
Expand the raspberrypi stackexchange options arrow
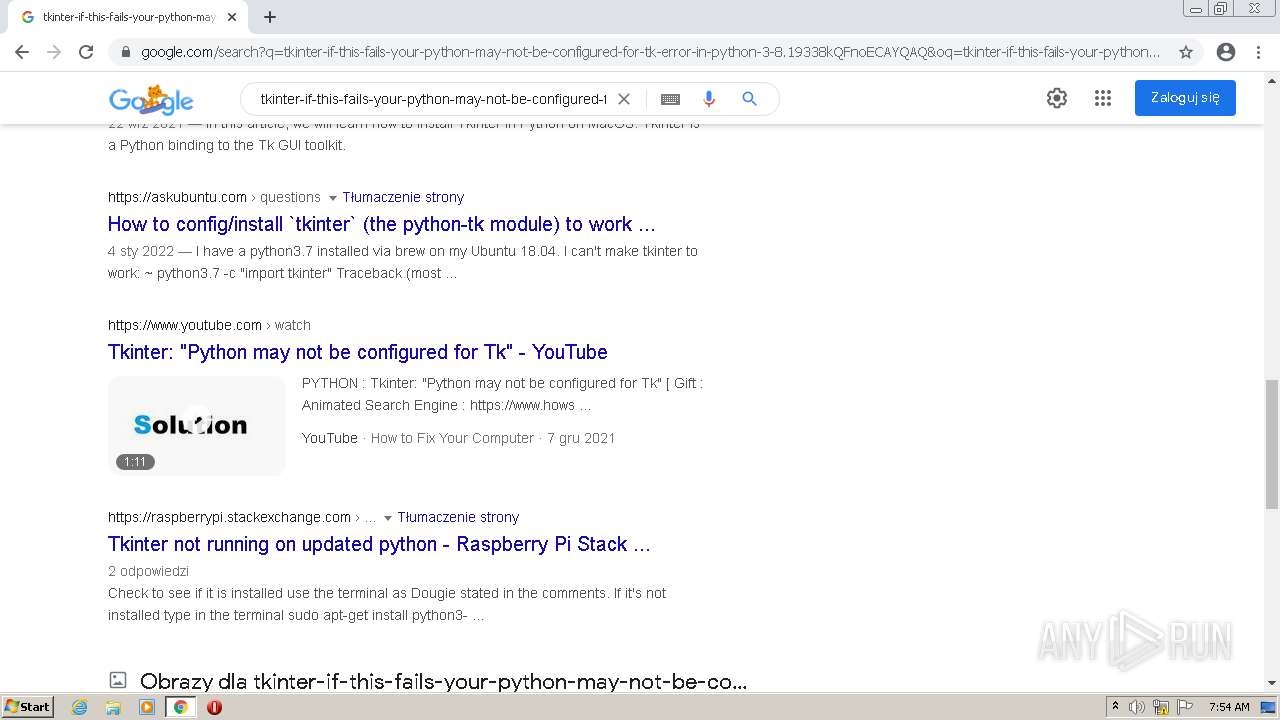point(388,518)
